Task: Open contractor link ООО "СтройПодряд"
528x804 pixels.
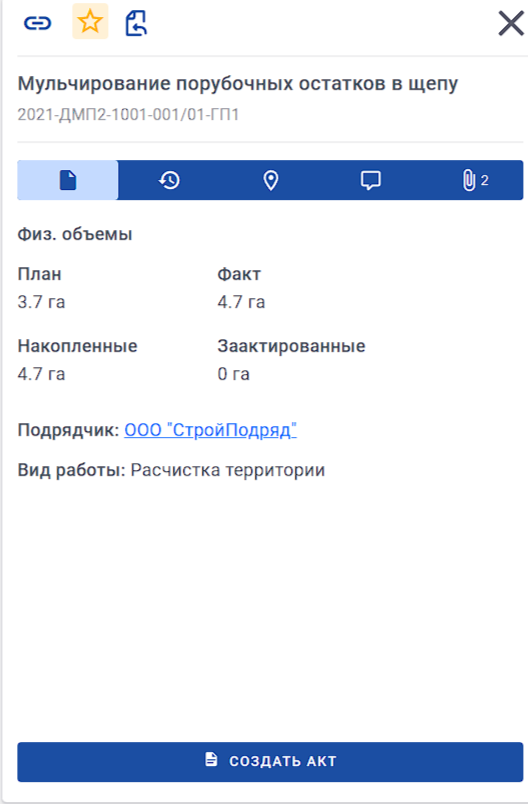Action: [x=210, y=430]
